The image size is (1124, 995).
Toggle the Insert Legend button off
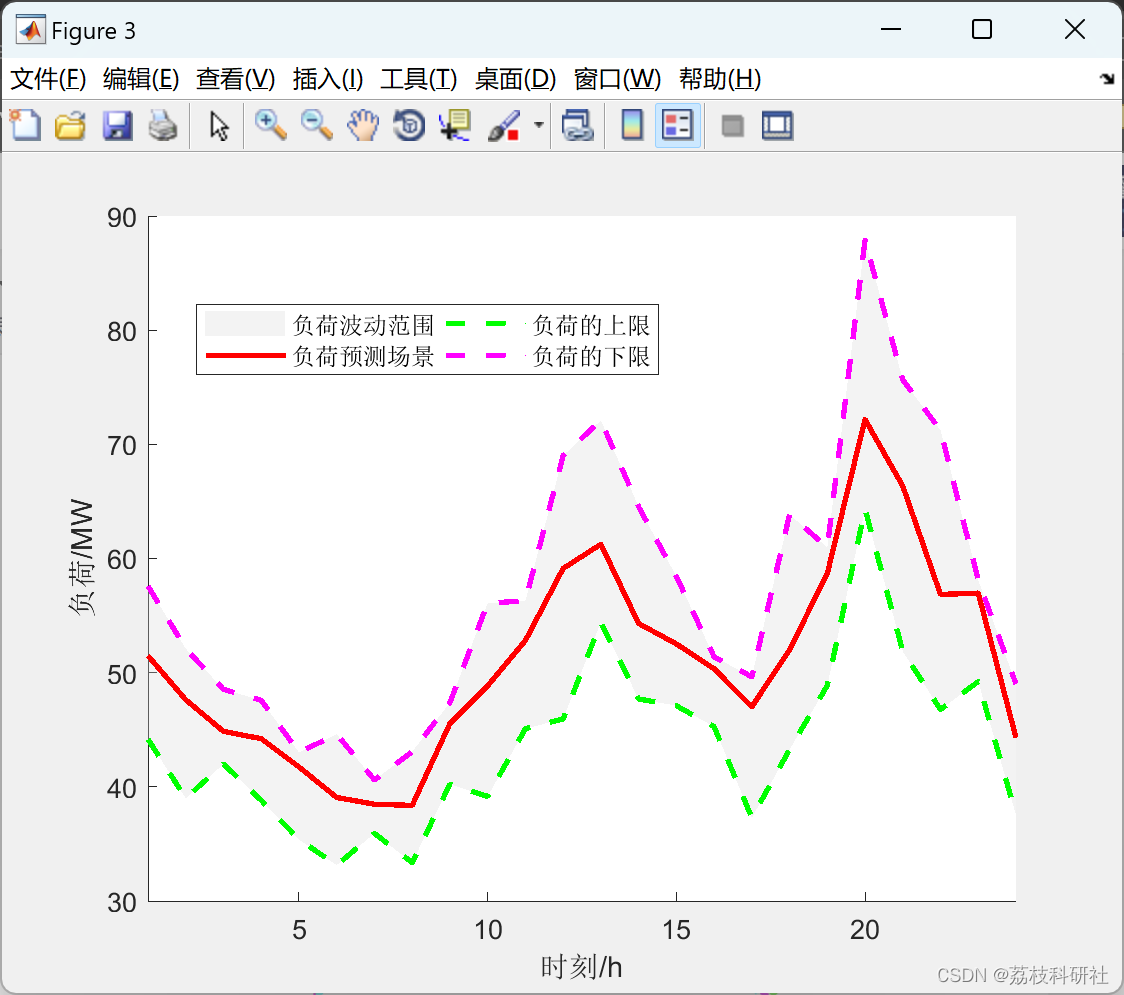[678, 126]
